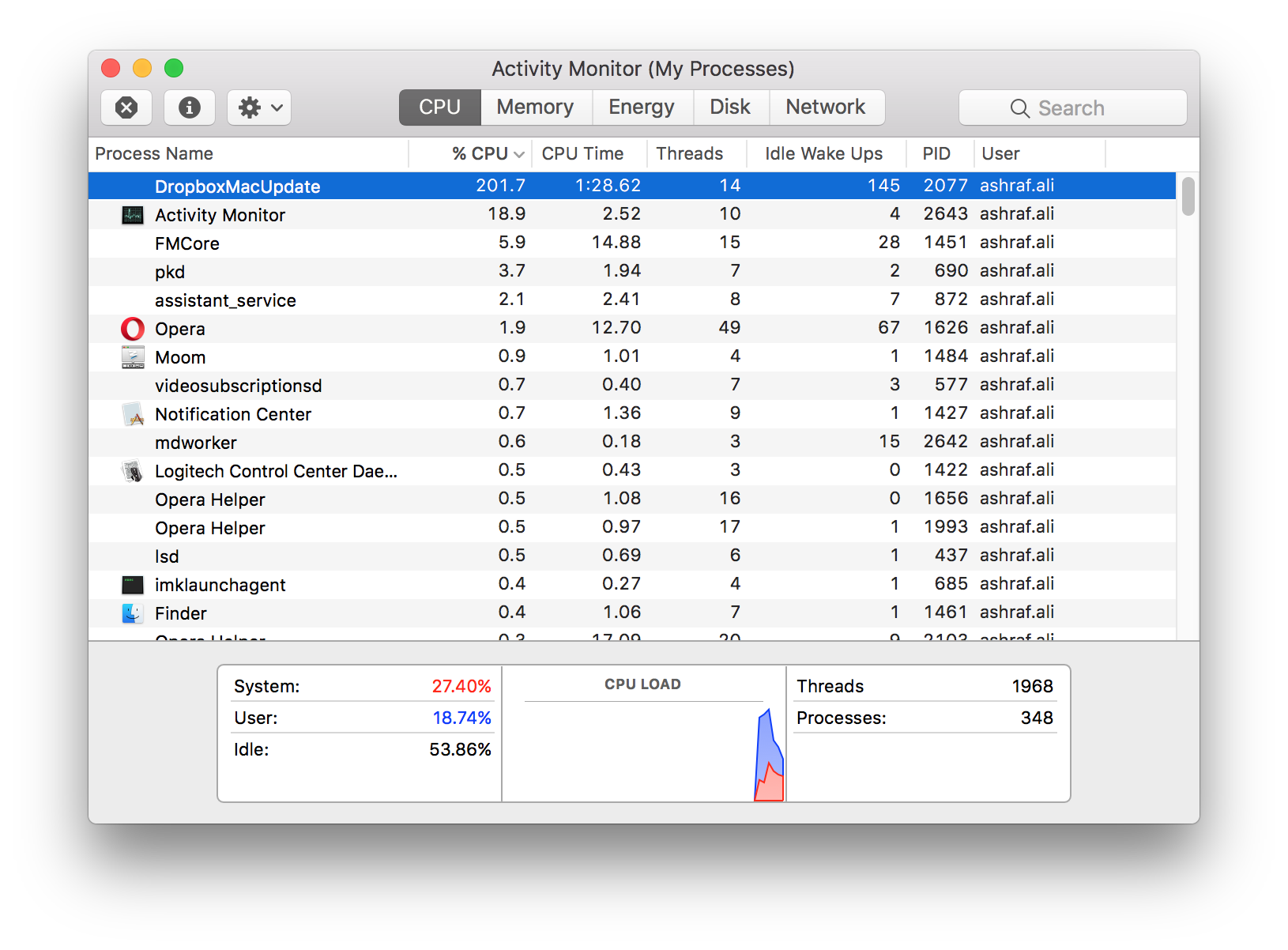Open the process info inspector button
Screen dimensions: 1288x950
tap(190, 107)
